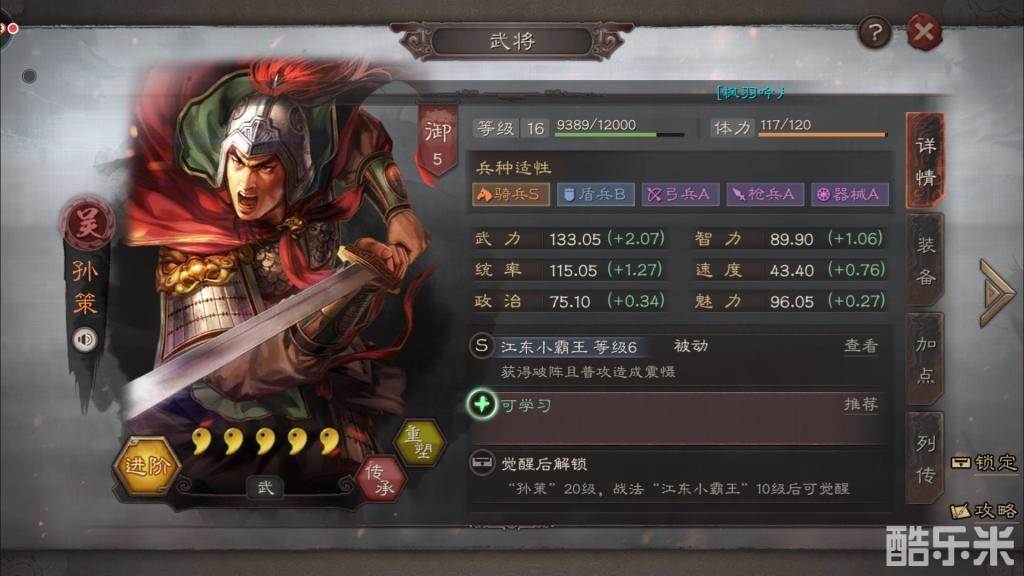Viewport: 1024px width, 576px height.
Task: Open the help question mark icon
Action: [874, 31]
